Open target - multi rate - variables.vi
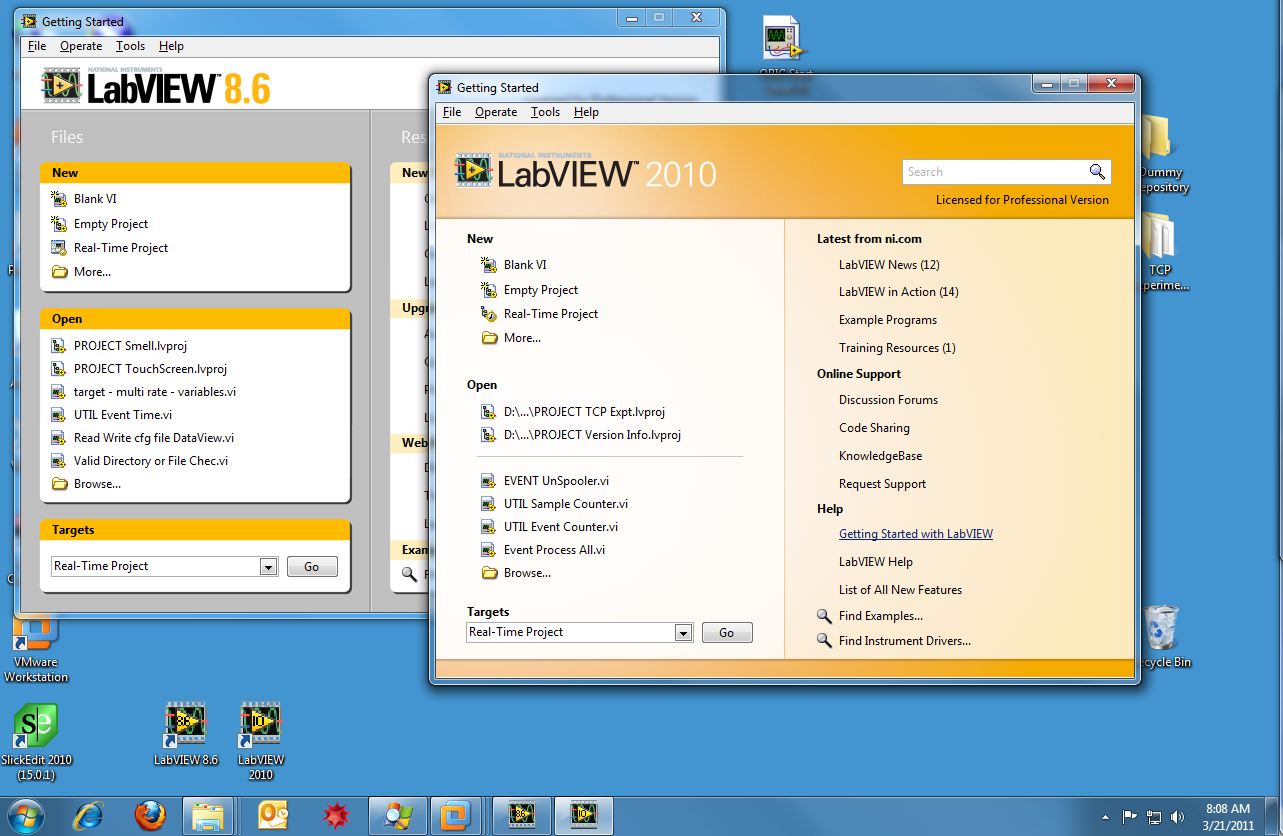 point(155,392)
